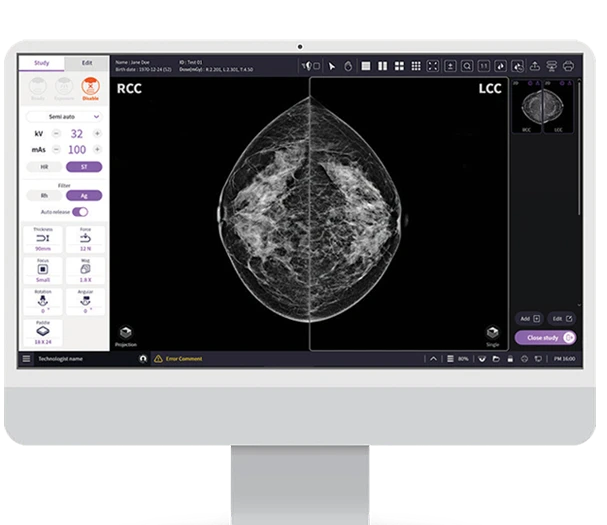This screenshot has width=607, height=525.
Task: Increase kV with the plus button
Action: coord(97,134)
